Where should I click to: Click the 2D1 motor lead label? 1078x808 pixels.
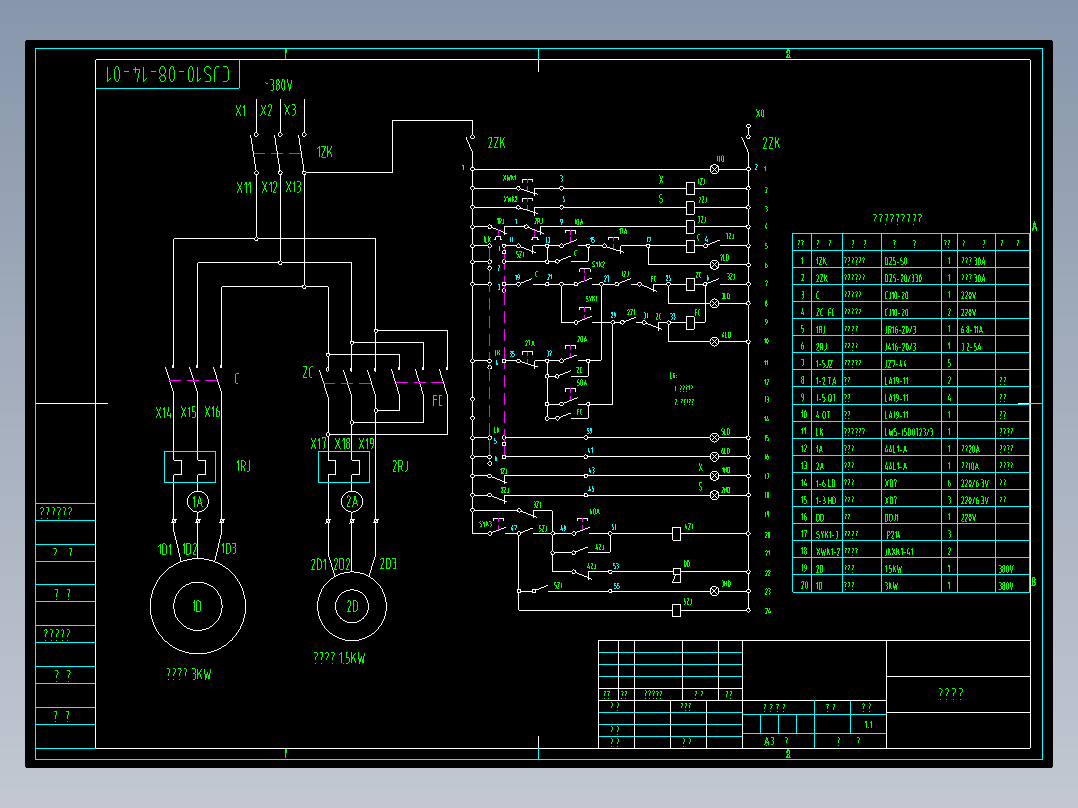[x=318, y=565]
